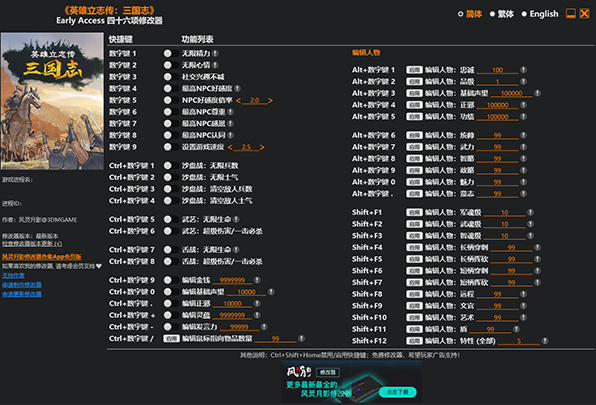Decrease 设置游戏速度 with left arrow
This screenshot has height=405, width=596.
coord(230,147)
